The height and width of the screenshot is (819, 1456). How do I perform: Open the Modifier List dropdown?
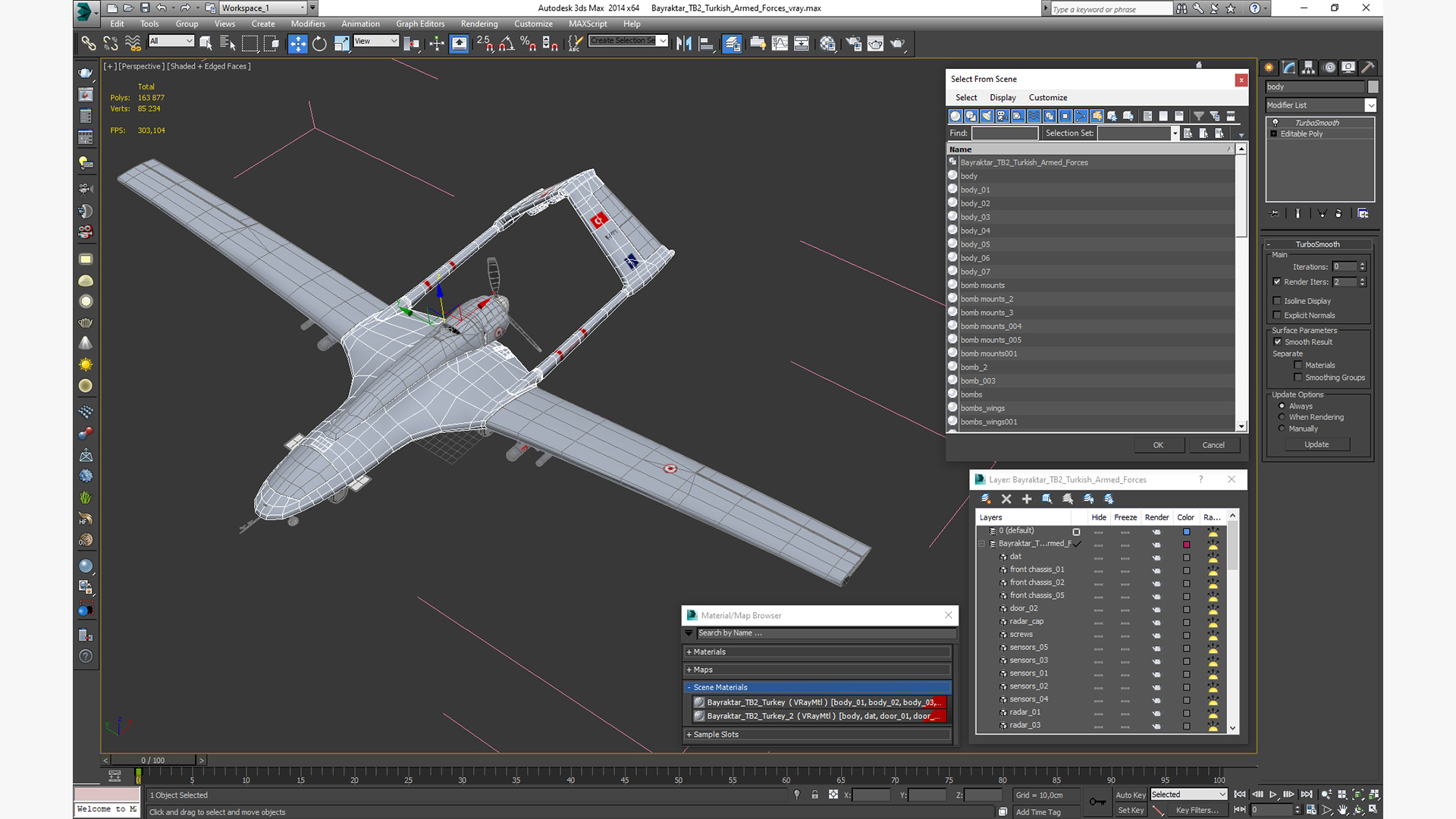[x=1370, y=105]
